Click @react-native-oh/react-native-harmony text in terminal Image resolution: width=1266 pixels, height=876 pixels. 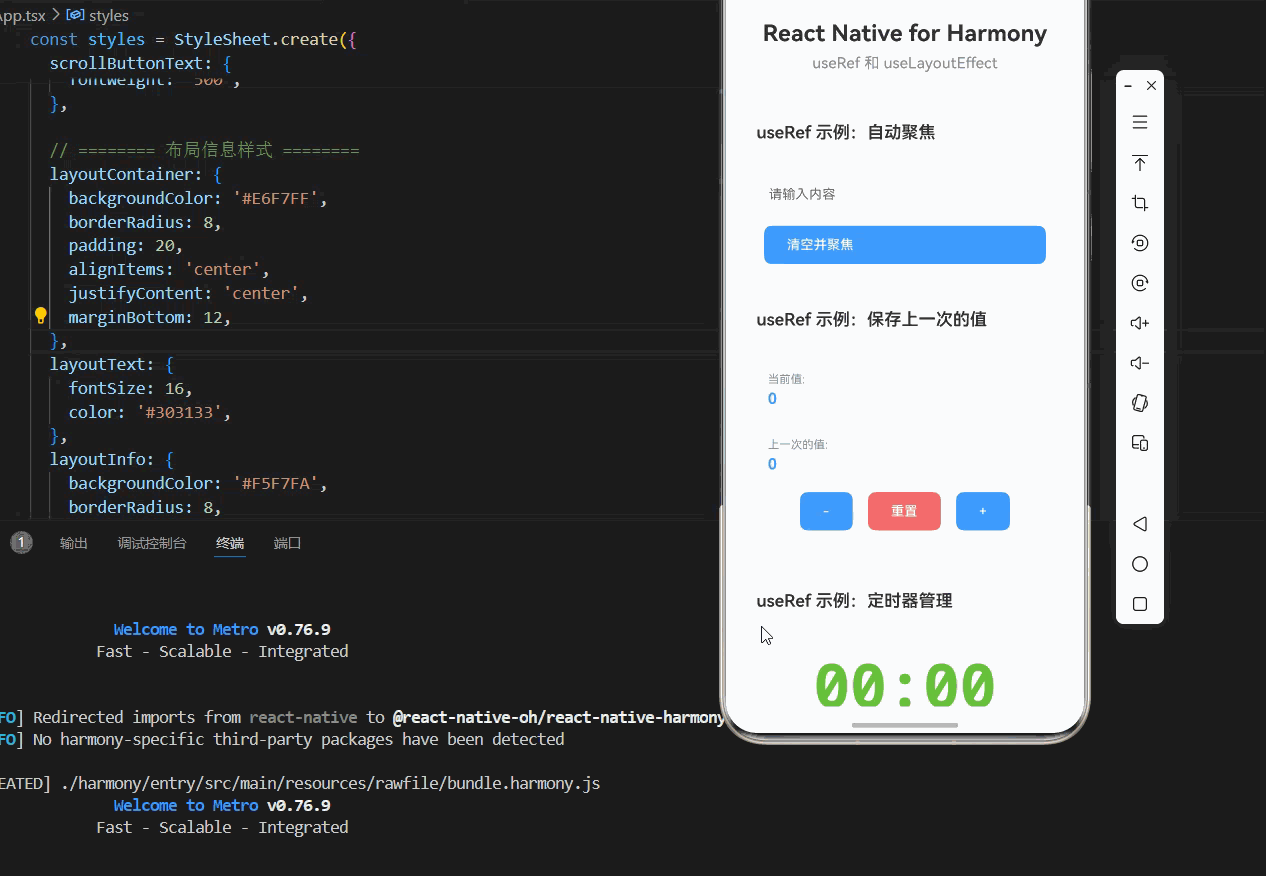[558, 717]
